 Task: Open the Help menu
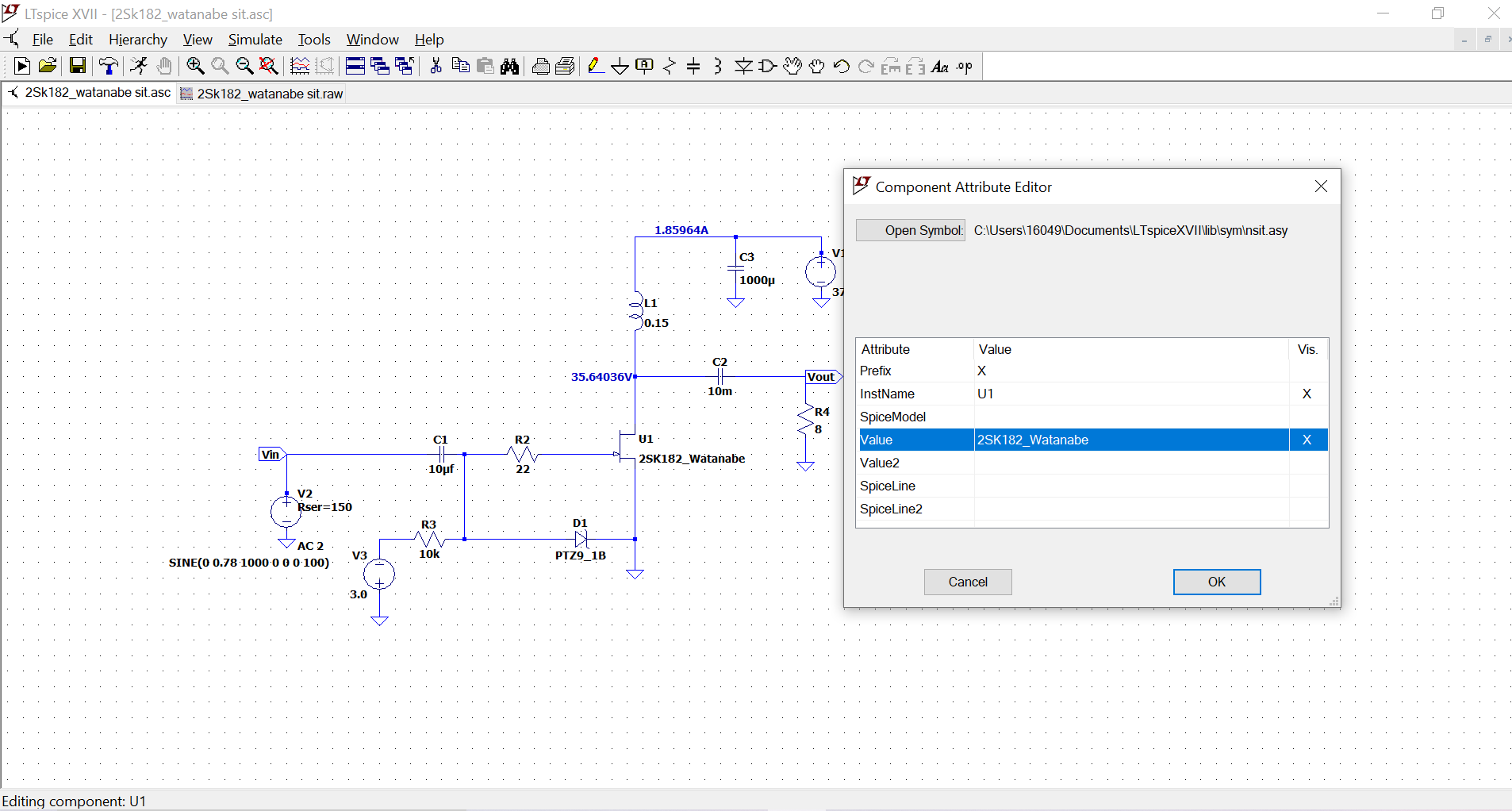[429, 40]
